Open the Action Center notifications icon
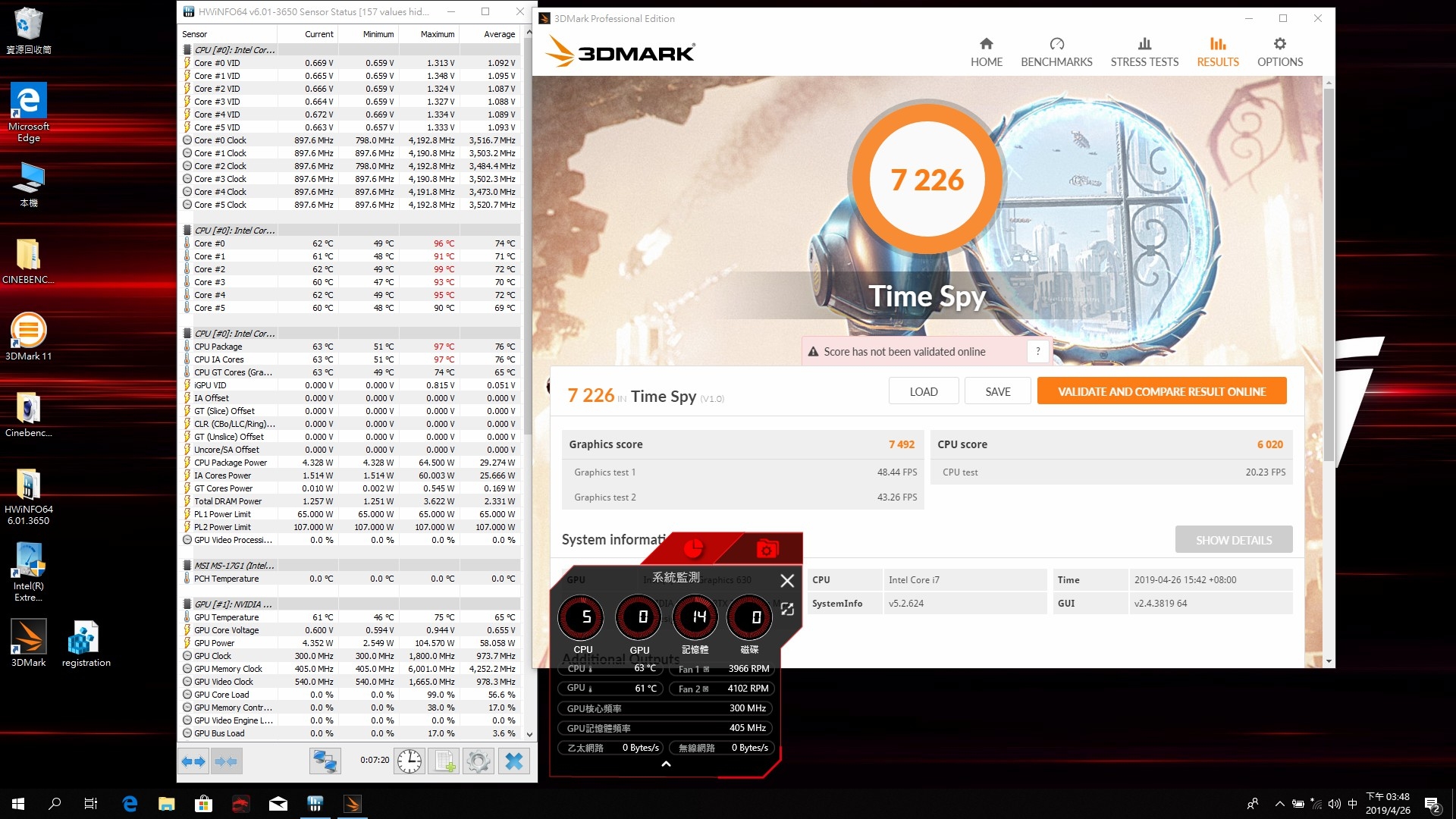The width and height of the screenshot is (1456, 819). (1432, 805)
